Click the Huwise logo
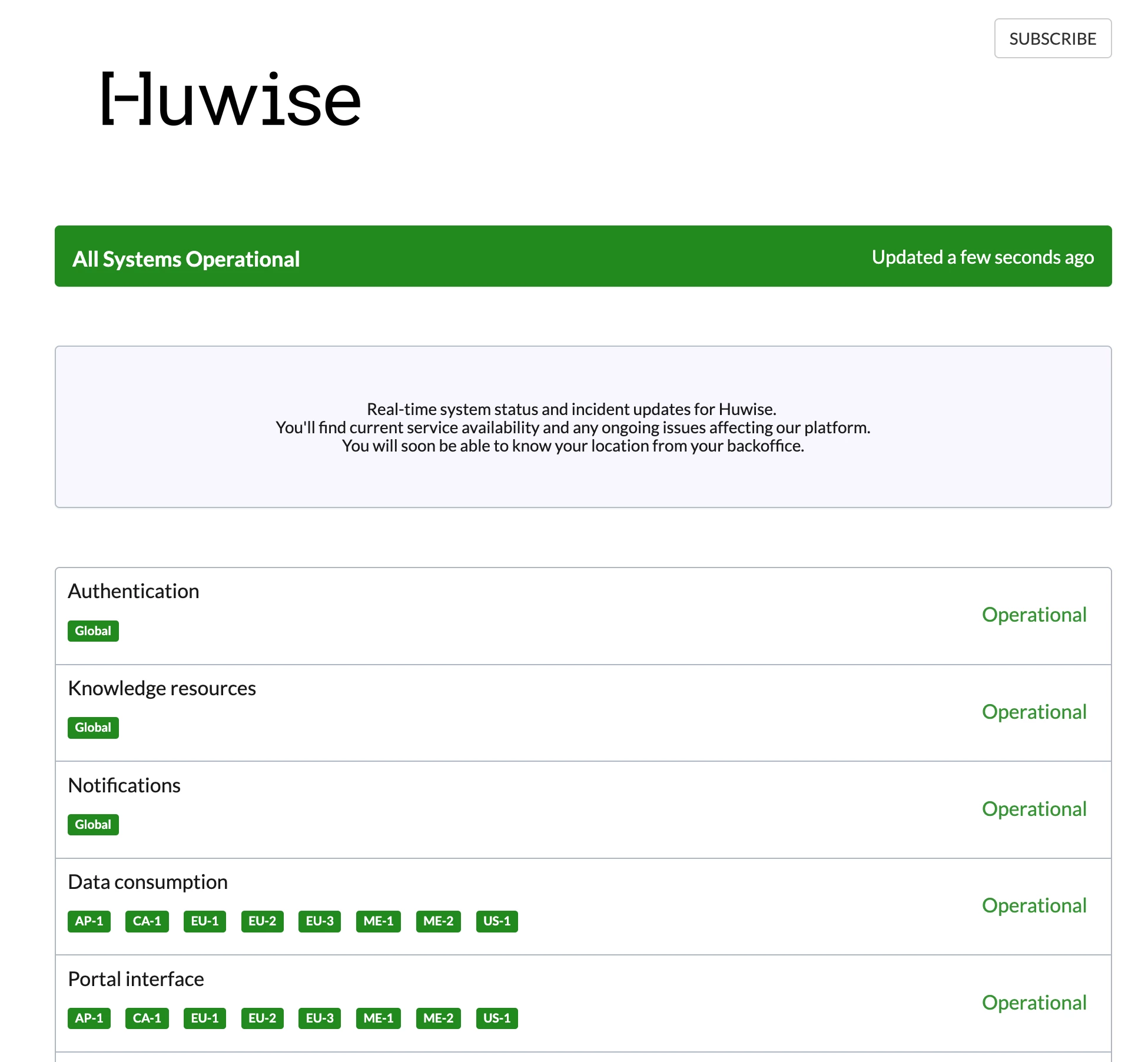Screen dimensions: 1148x1062 click(231, 99)
